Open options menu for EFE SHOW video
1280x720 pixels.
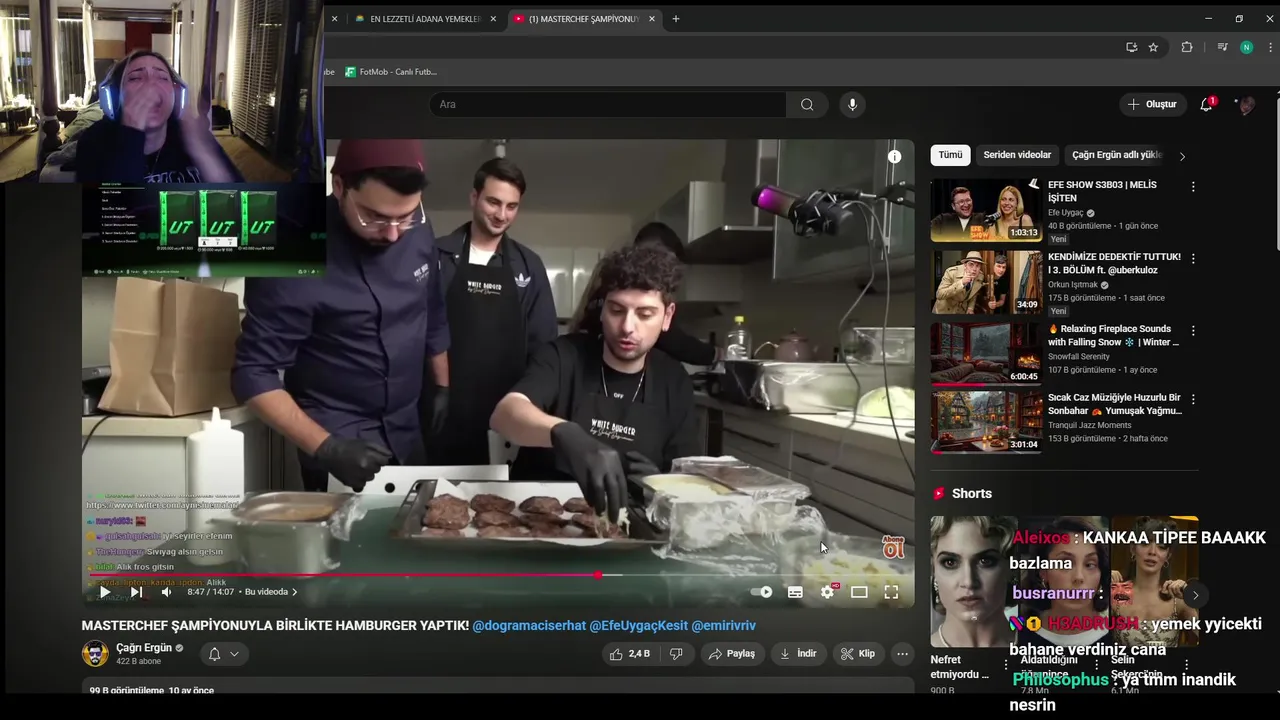point(1193,187)
